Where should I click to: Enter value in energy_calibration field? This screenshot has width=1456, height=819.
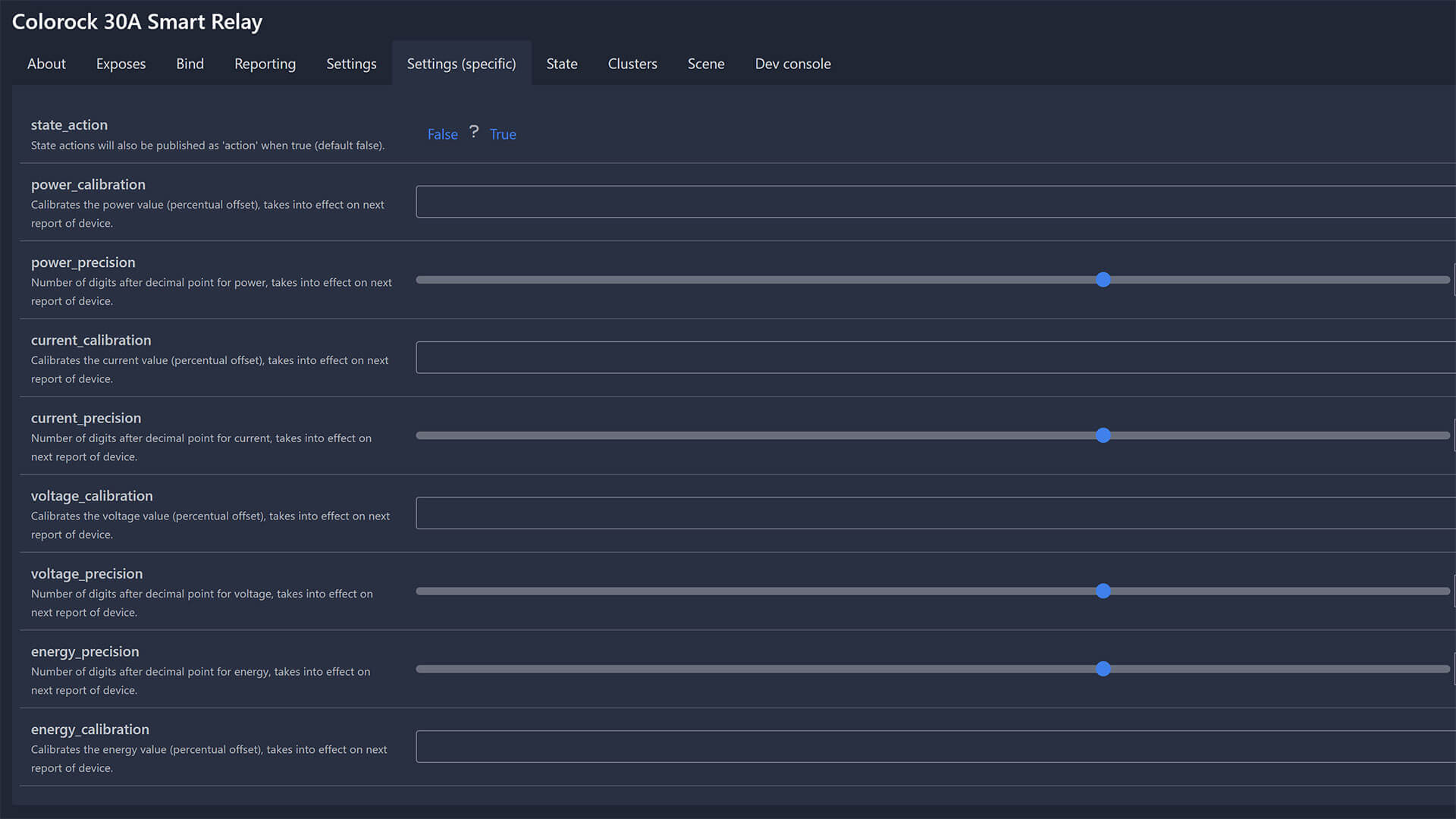click(935, 747)
